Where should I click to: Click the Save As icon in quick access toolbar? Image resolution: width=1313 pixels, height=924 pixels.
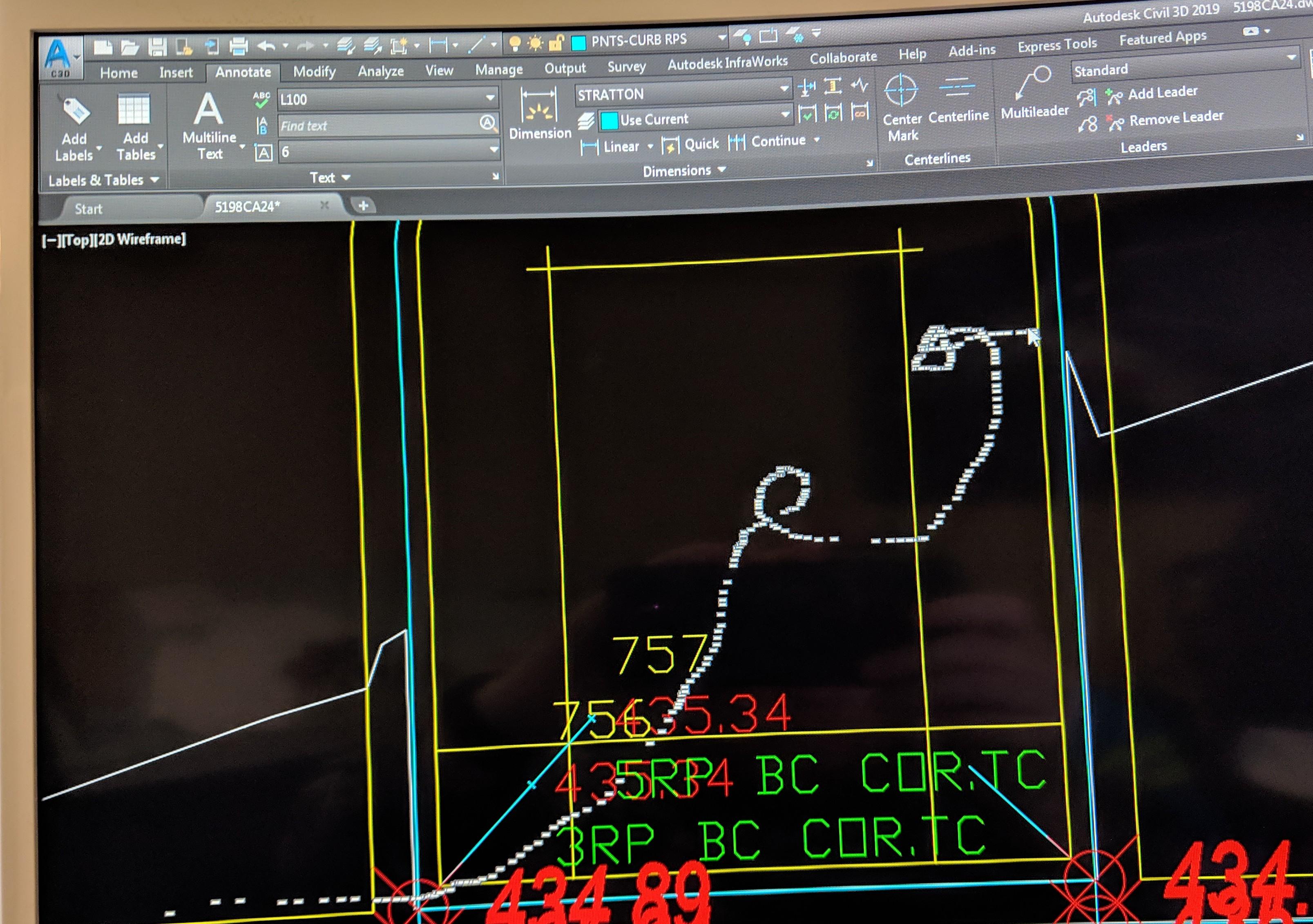click(x=183, y=47)
